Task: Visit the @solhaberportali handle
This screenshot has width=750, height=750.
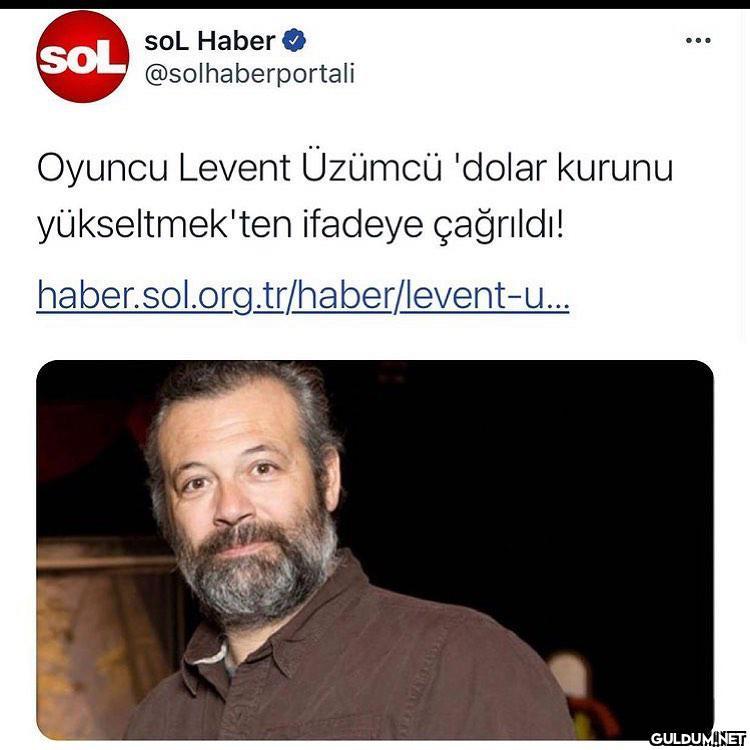Action: pyautogui.click(x=250, y=74)
